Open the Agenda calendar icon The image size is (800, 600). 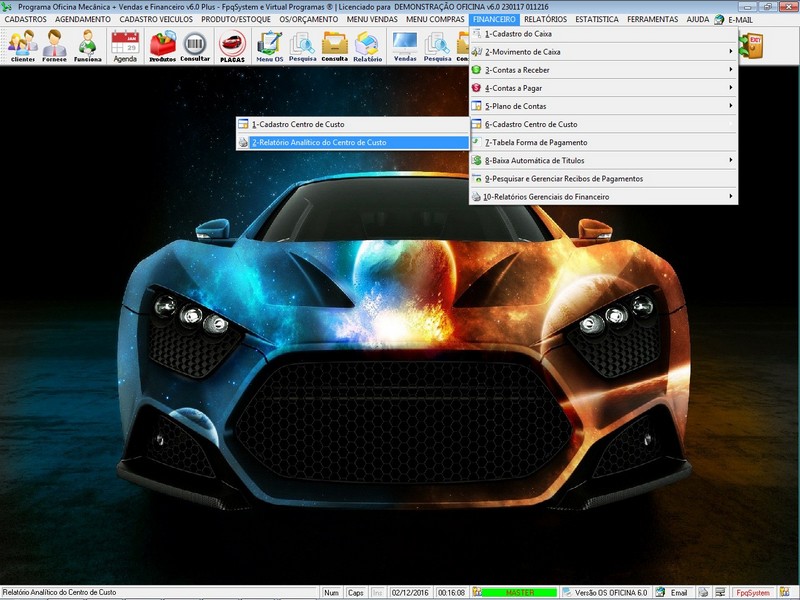pyautogui.click(x=125, y=46)
